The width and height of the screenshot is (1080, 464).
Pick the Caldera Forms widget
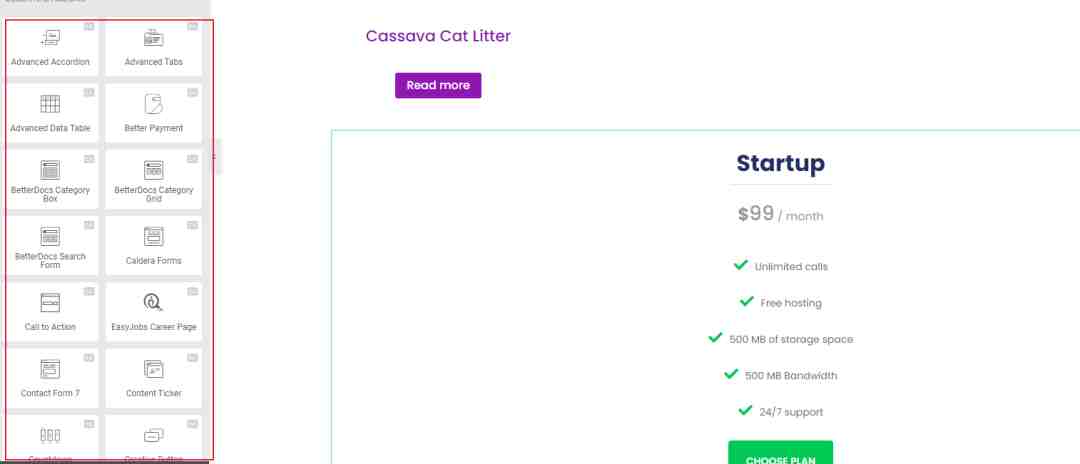(x=154, y=246)
